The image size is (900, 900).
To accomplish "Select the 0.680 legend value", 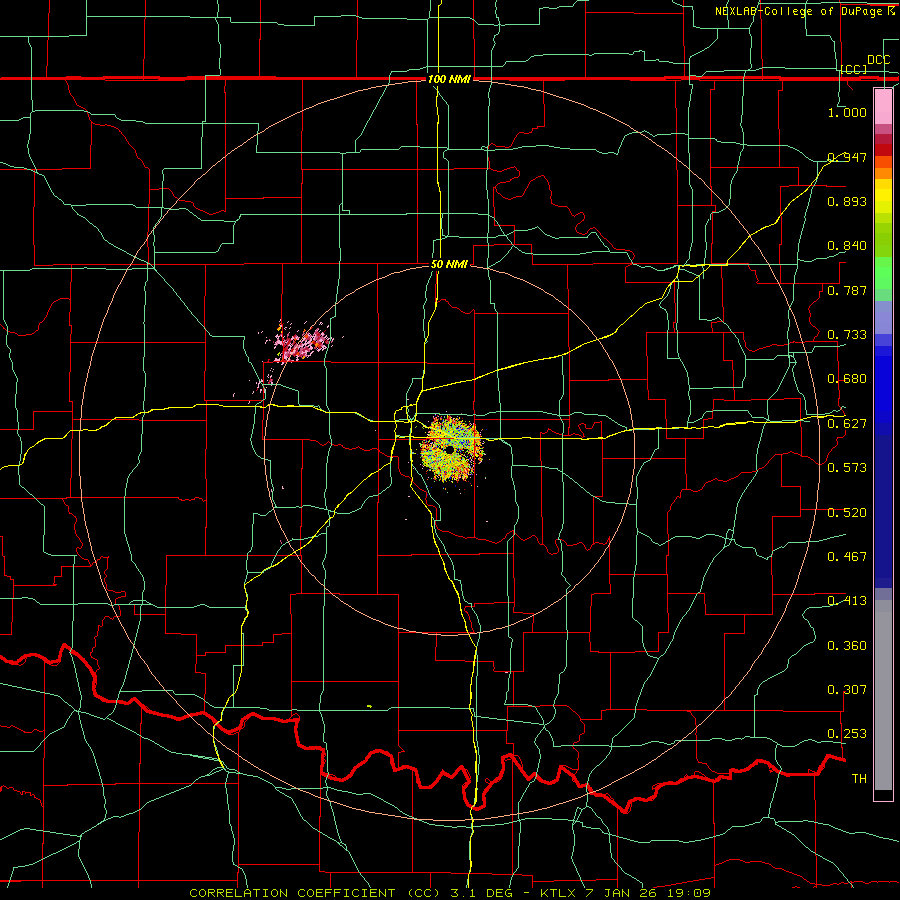I will click(x=847, y=379).
